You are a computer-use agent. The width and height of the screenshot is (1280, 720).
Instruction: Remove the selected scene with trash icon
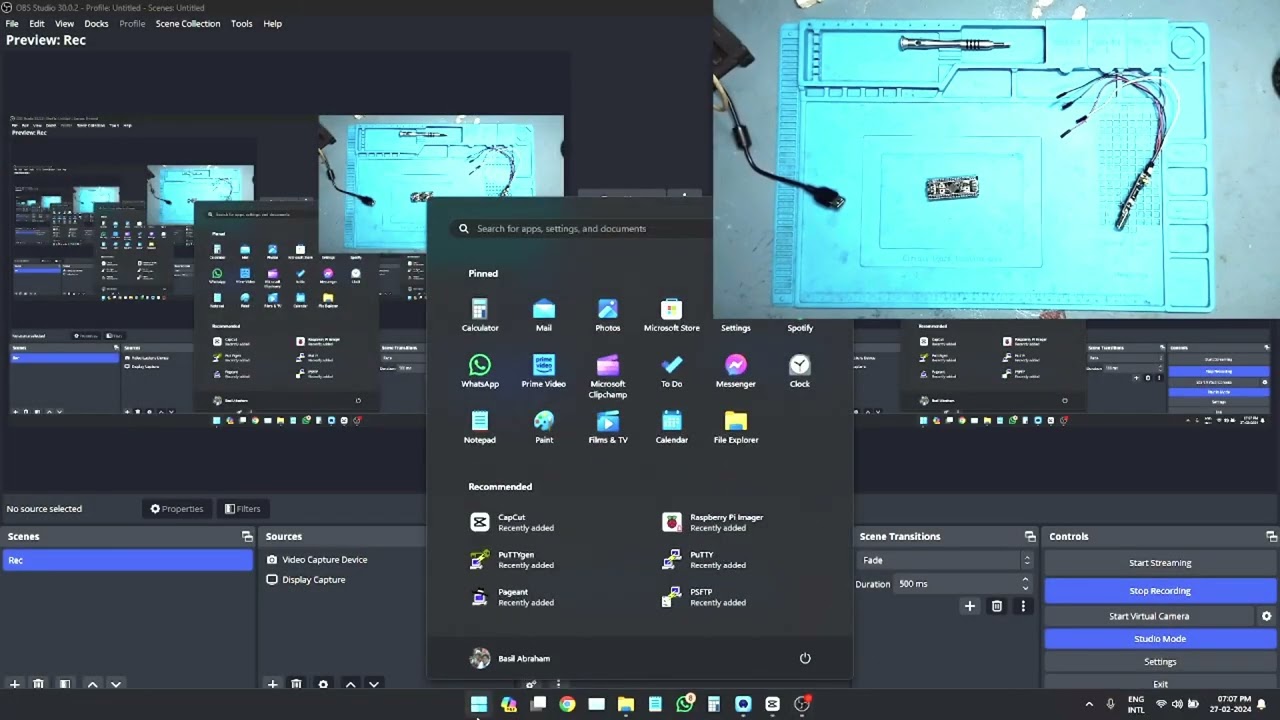pos(38,685)
